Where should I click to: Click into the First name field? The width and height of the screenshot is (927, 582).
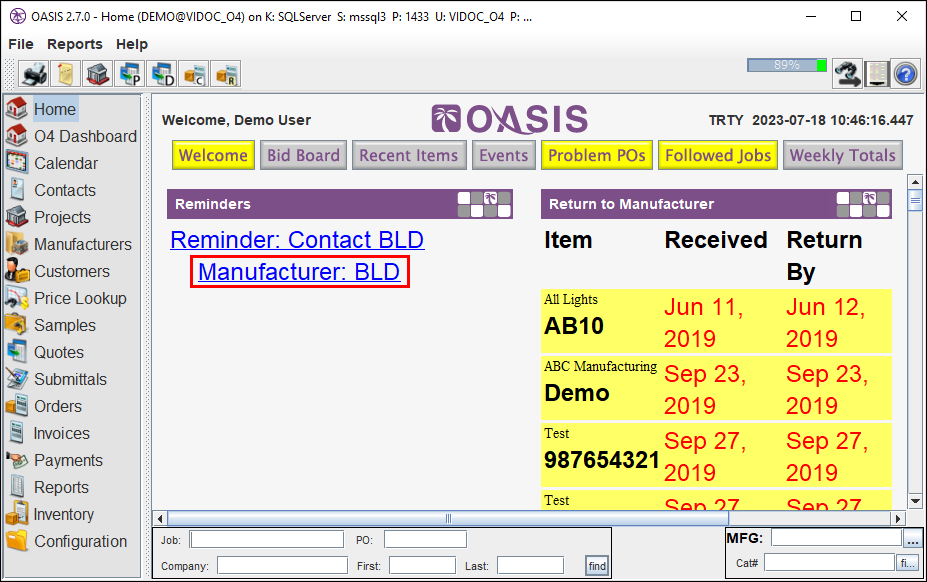[x=423, y=565]
